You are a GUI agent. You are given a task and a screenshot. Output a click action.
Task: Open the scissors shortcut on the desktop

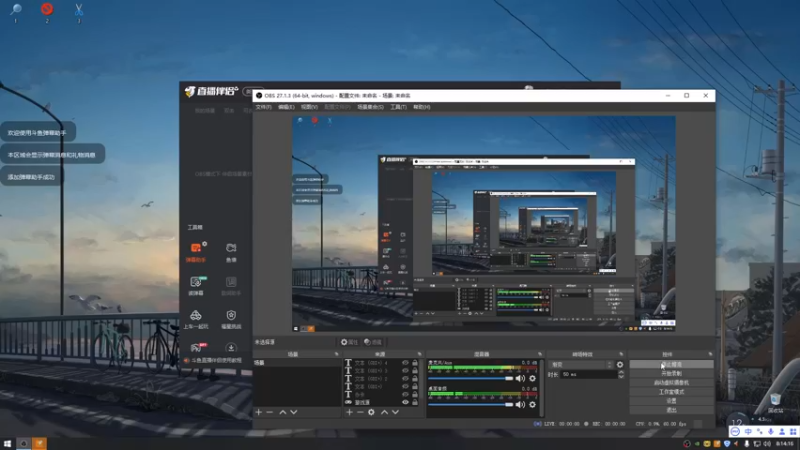coord(79,10)
